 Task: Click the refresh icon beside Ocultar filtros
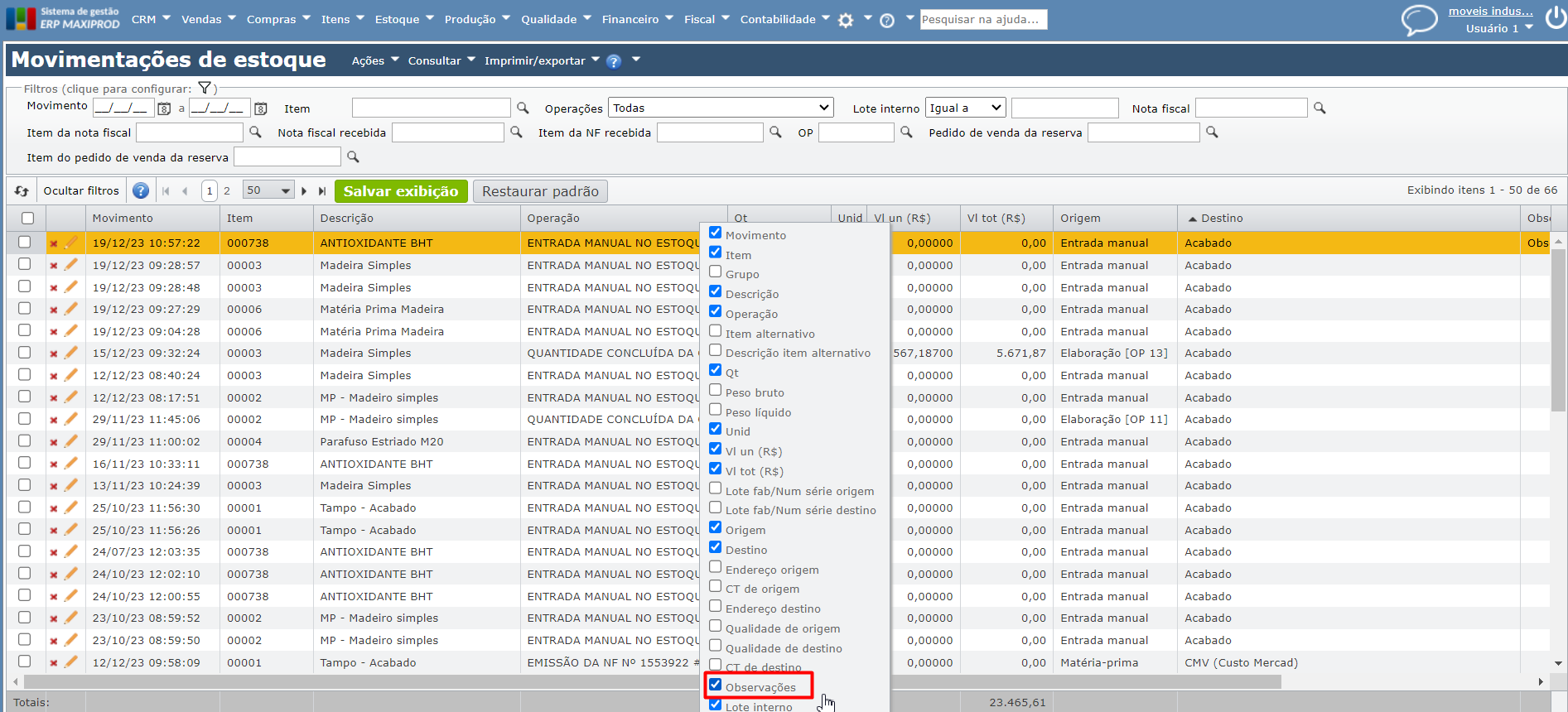[x=22, y=191]
